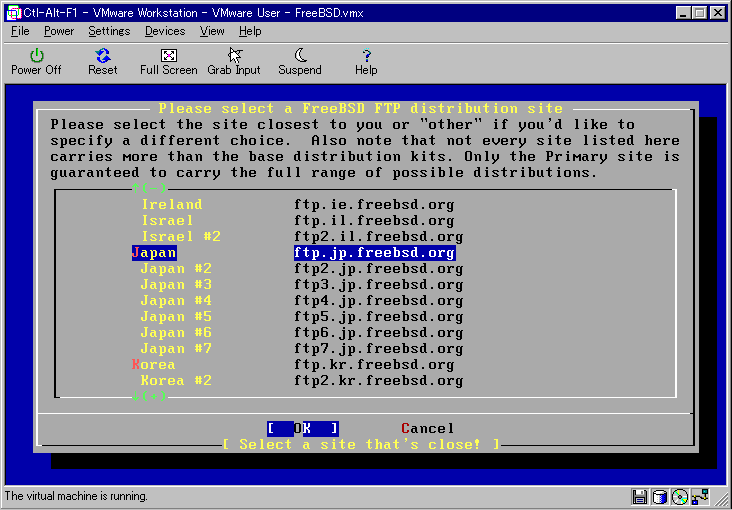The image size is (732, 510).
Task: Select the Japan #7 entry
Action: pos(176,349)
